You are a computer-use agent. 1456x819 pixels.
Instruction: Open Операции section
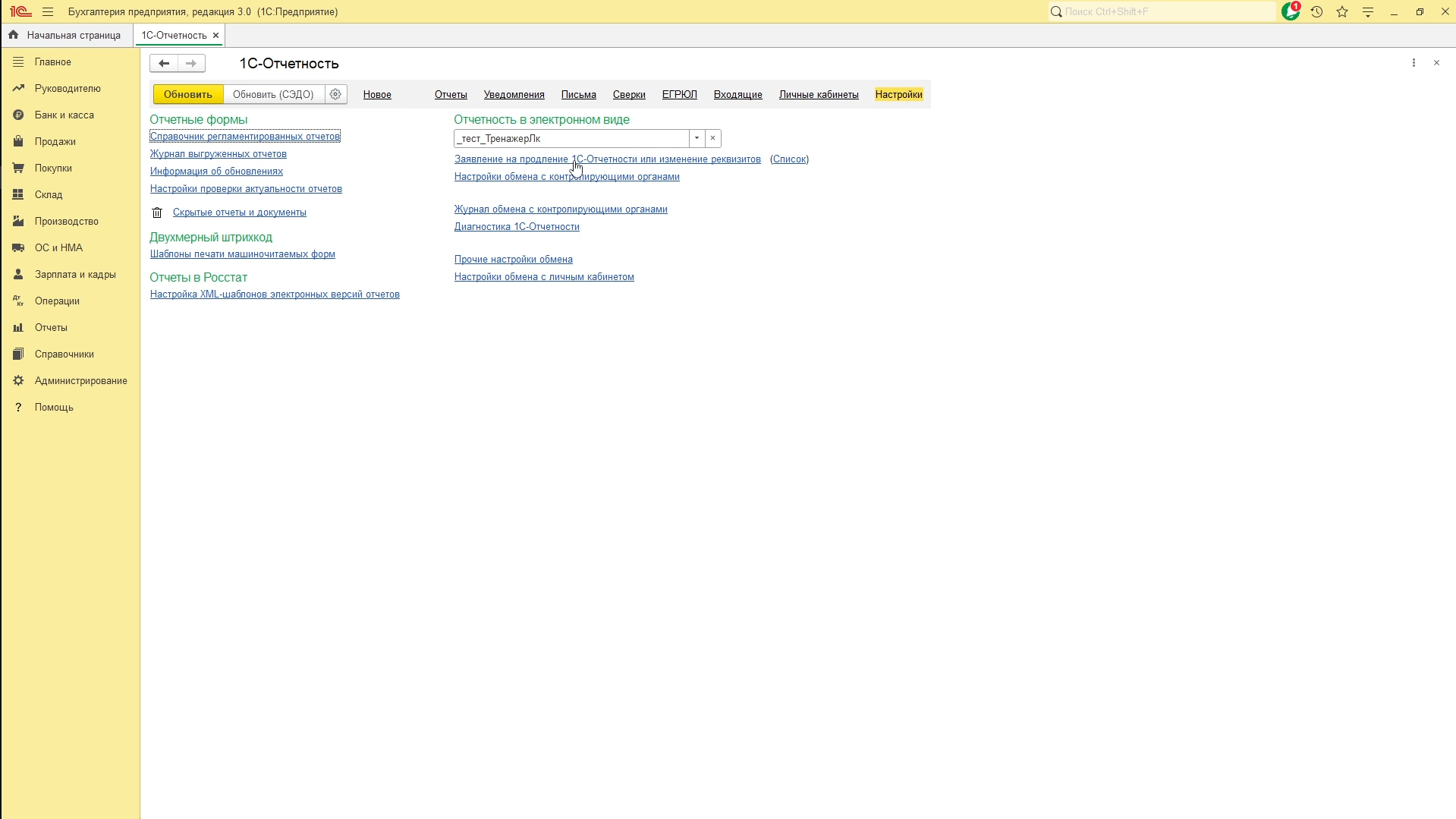click(57, 301)
